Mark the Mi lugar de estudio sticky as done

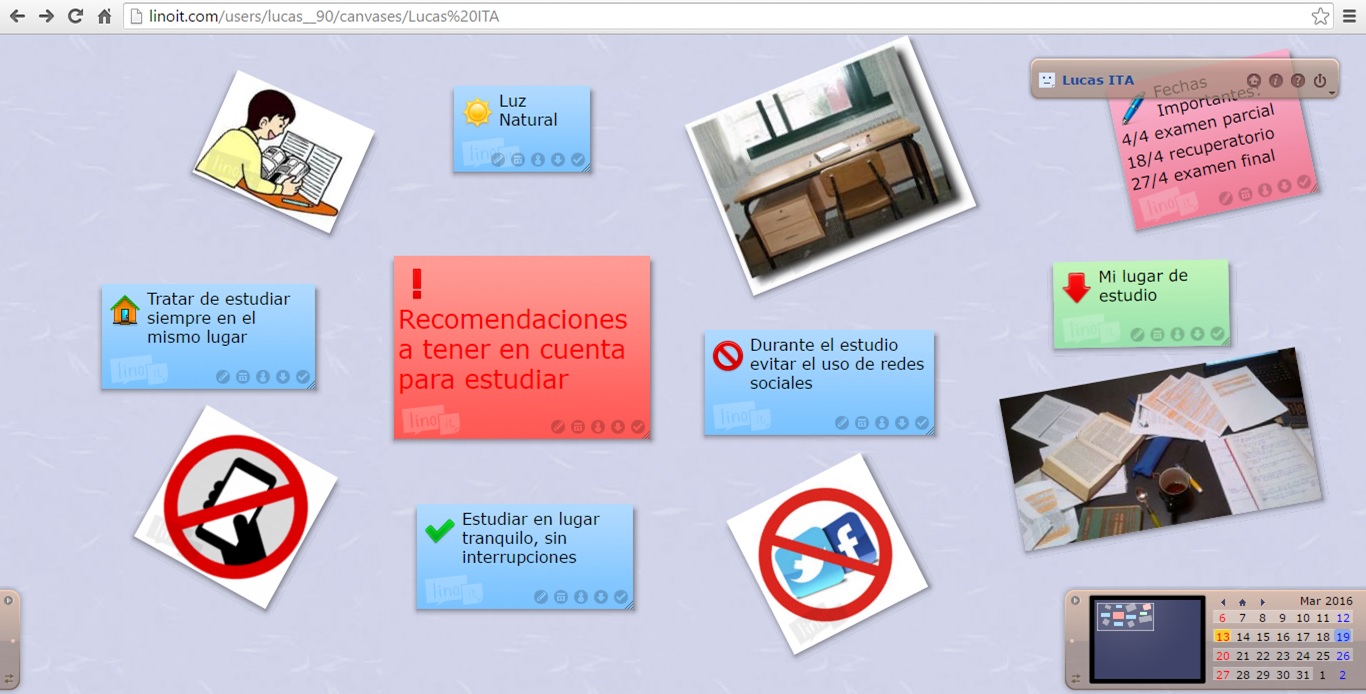coord(1217,334)
